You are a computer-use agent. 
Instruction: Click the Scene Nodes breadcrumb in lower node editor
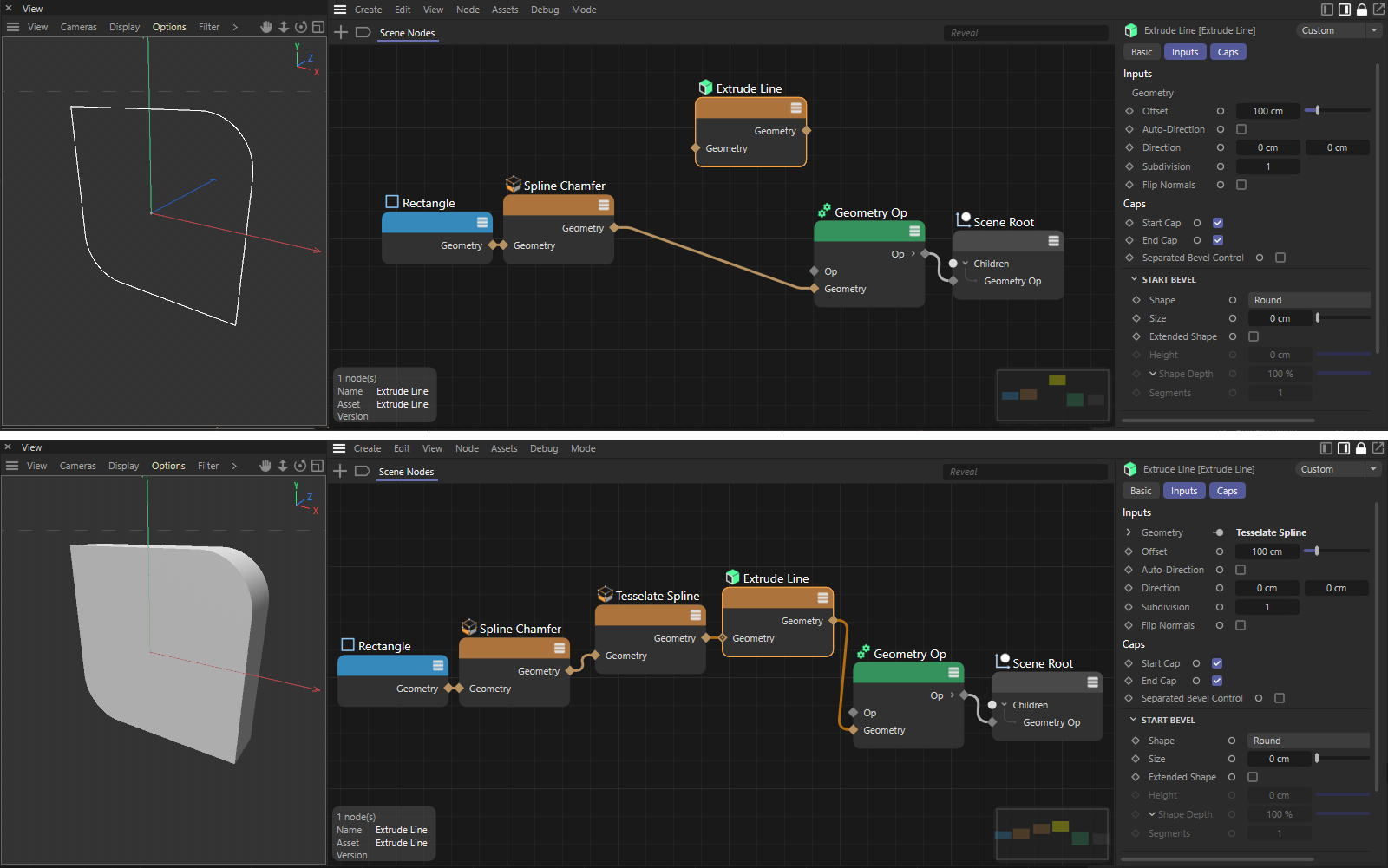click(x=406, y=472)
